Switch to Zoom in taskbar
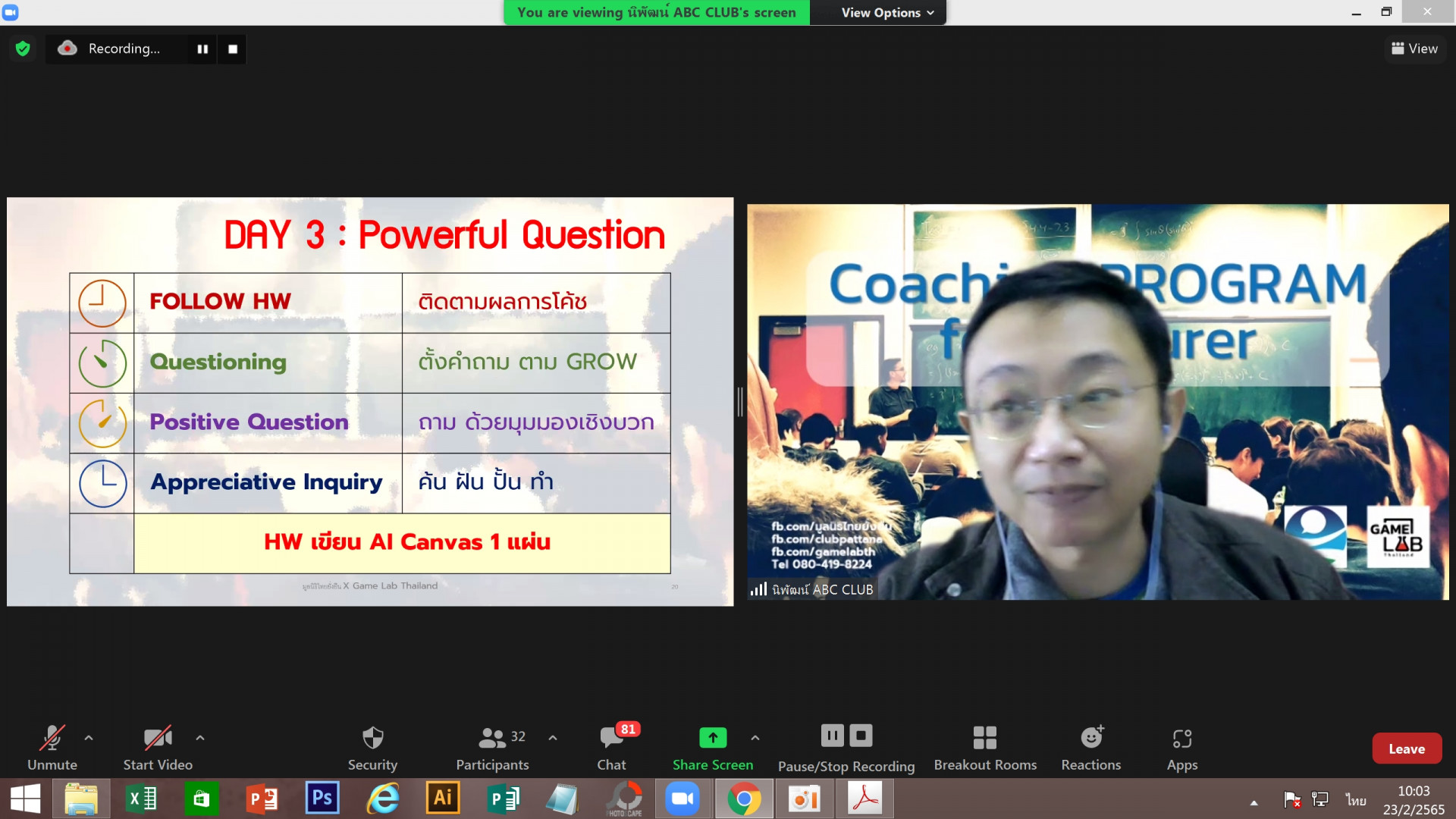 [x=682, y=799]
